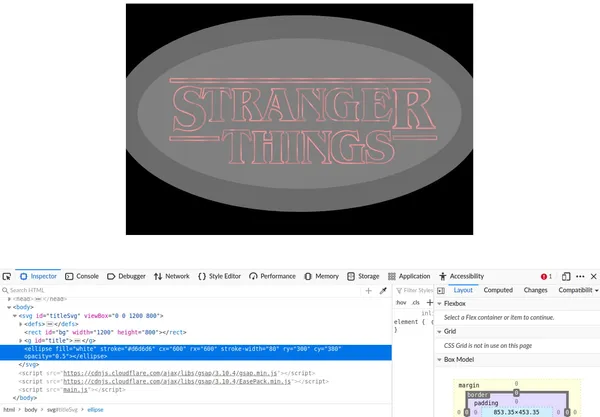
Task: Click the g title ellipsis badge
Action: click(x=77, y=340)
